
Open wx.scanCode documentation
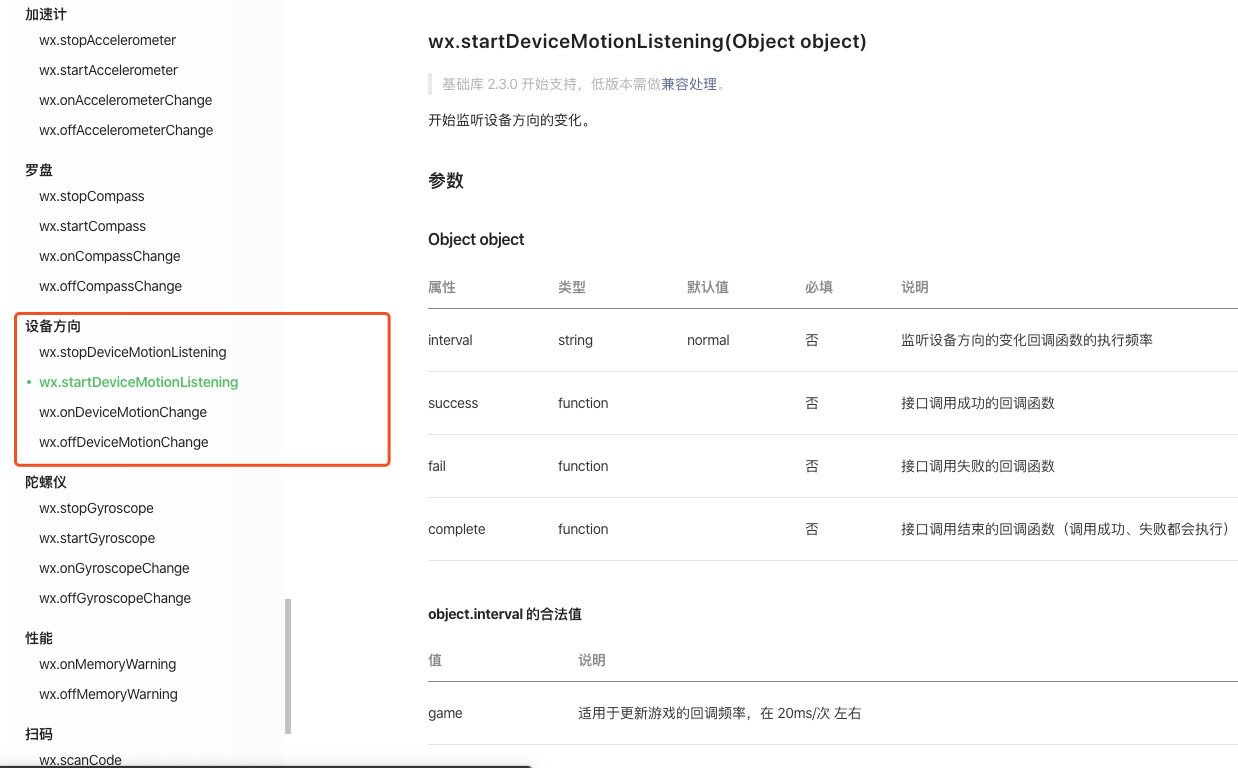(80, 760)
